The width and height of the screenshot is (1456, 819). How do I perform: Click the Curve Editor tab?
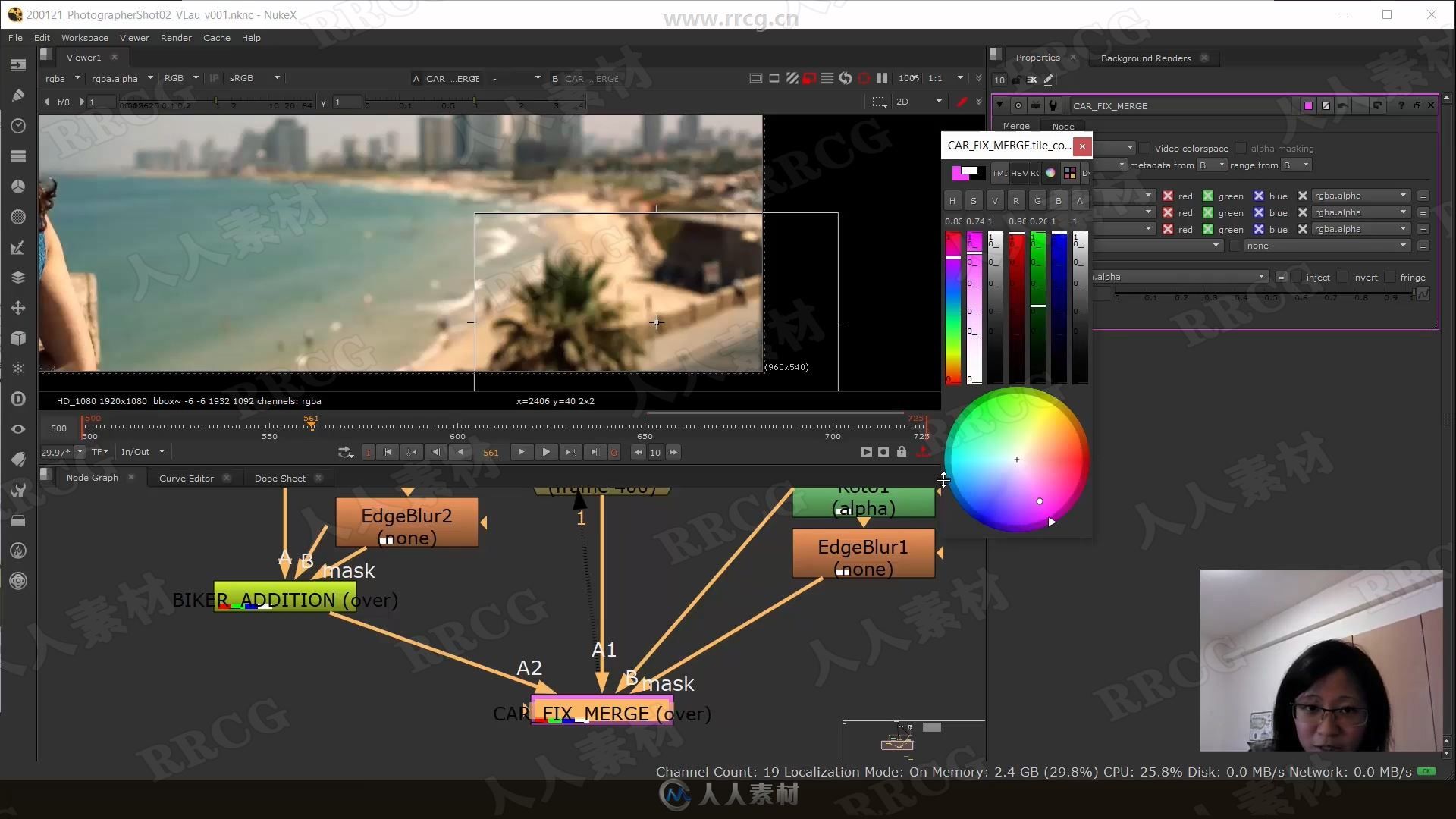(x=187, y=477)
